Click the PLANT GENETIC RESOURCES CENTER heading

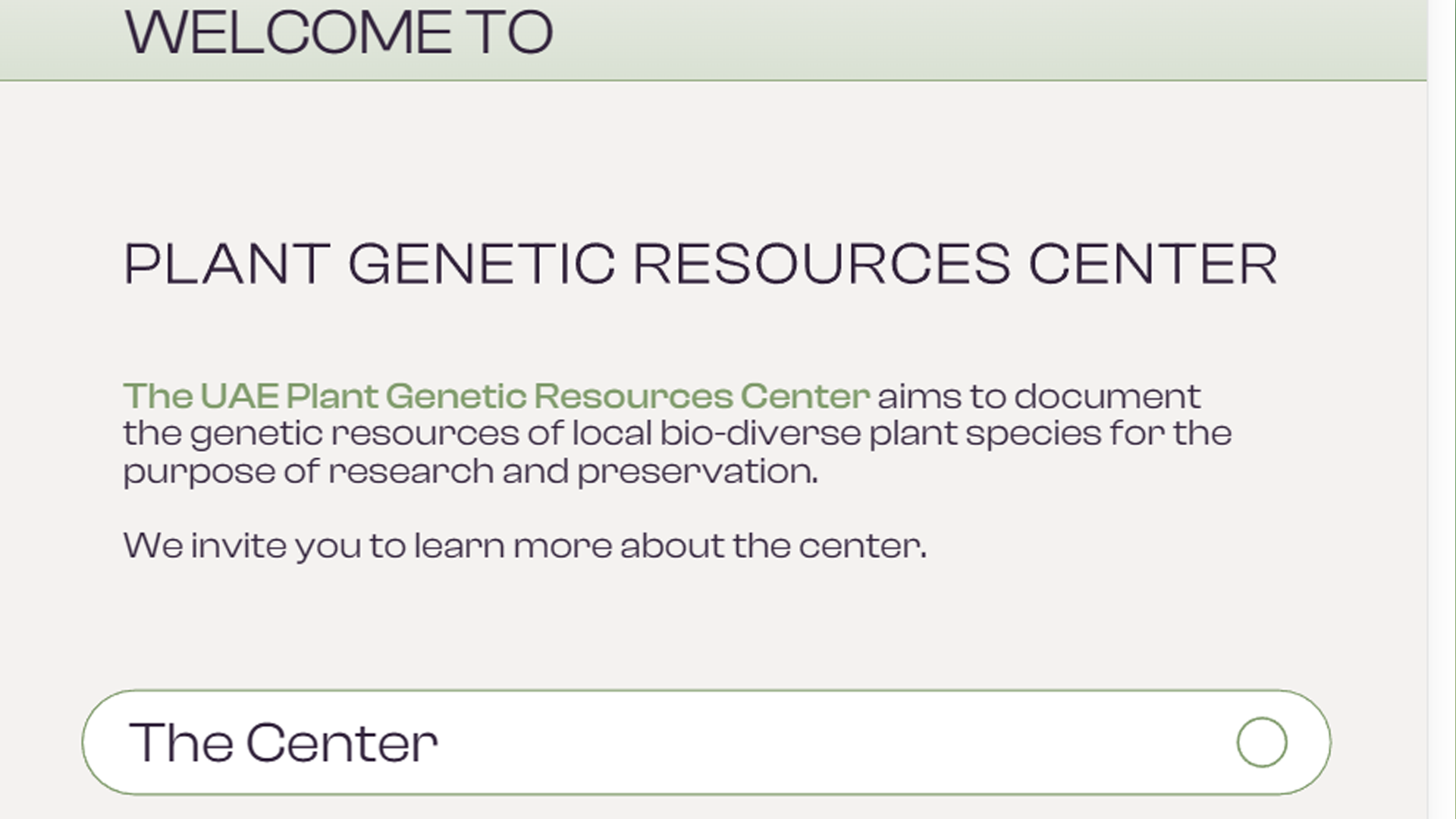pos(700,265)
